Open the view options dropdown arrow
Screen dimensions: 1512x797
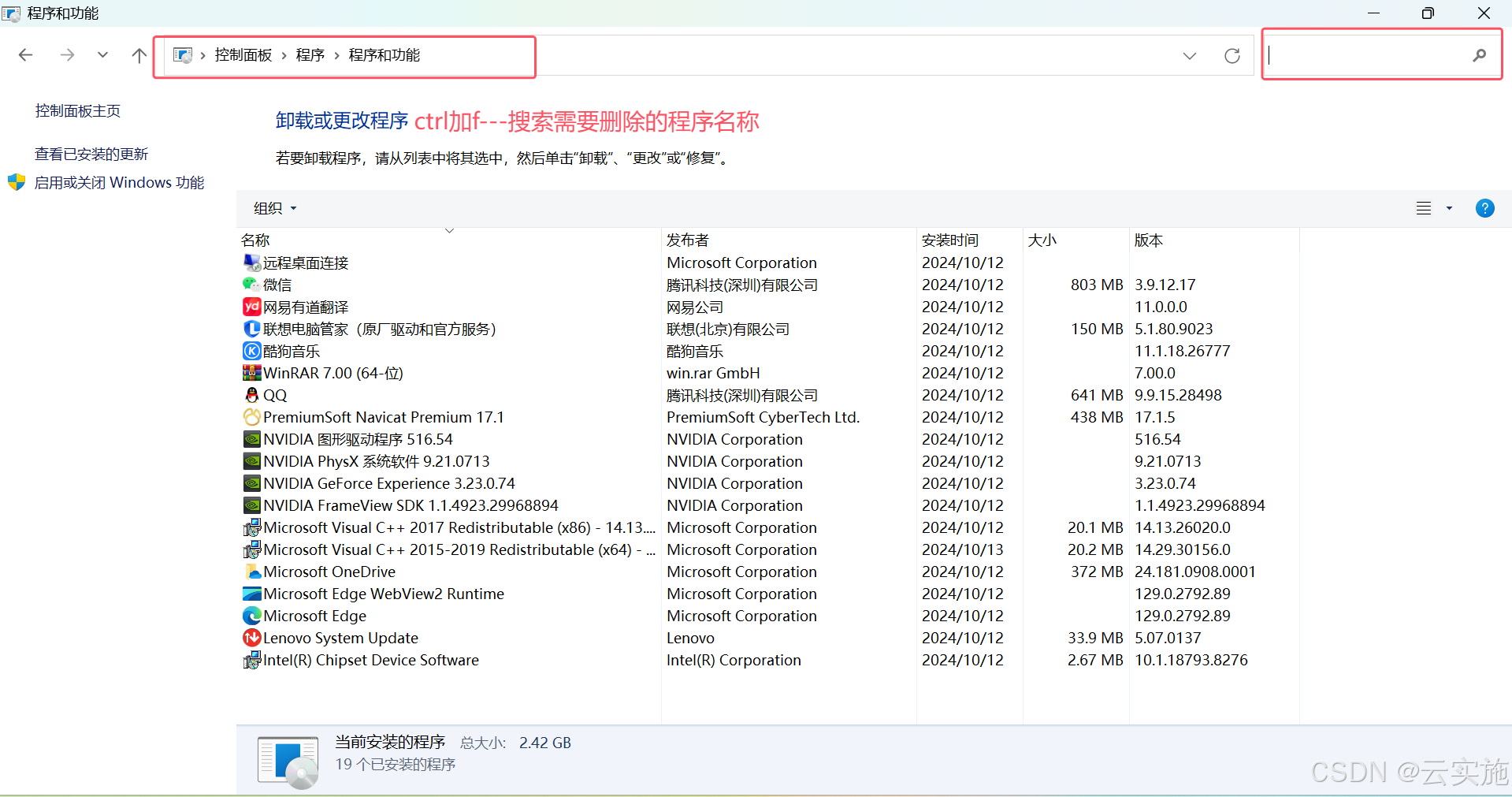click(x=1449, y=208)
